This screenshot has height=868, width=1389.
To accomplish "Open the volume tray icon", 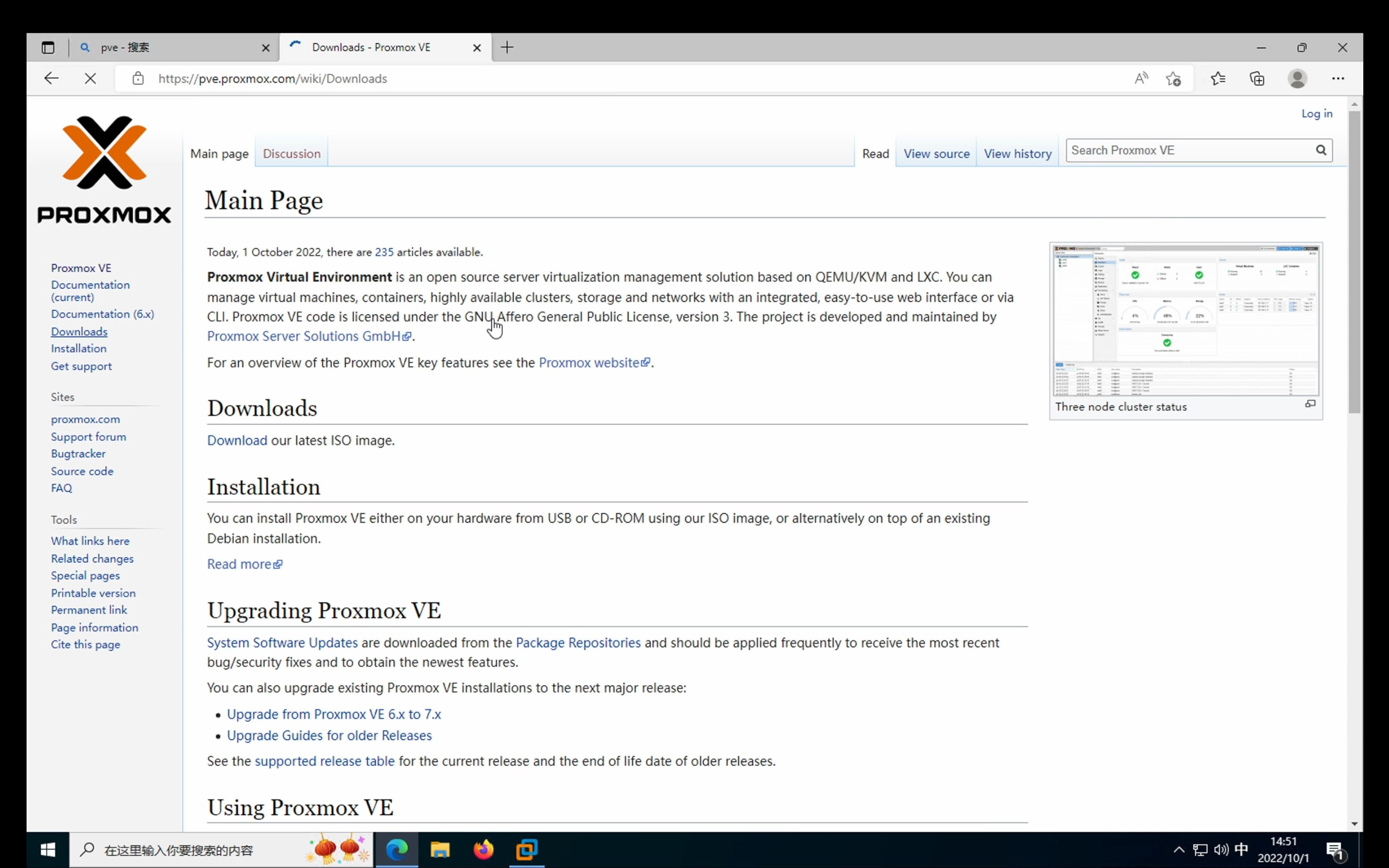I will click(1221, 850).
